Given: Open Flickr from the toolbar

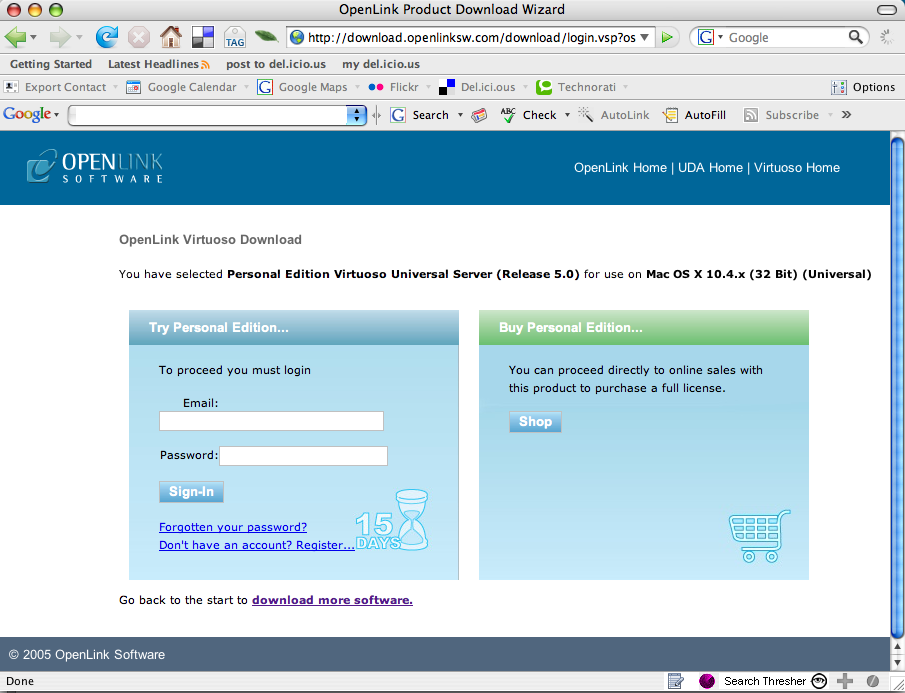Looking at the screenshot, I should 393,87.
